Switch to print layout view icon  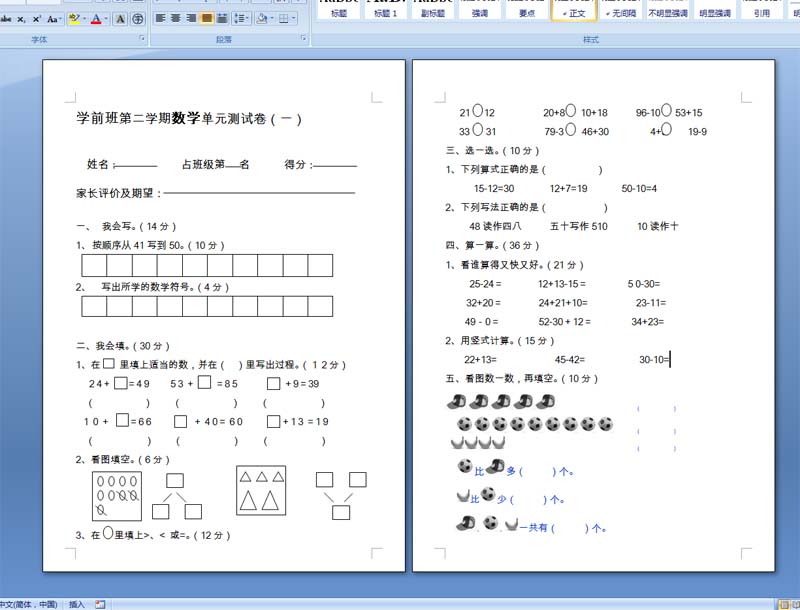(784, 605)
